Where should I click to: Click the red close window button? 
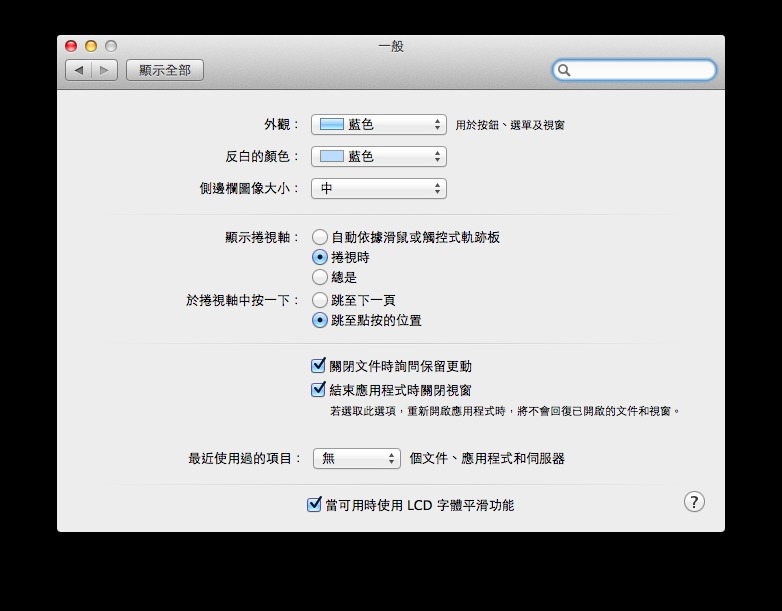coord(71,46)
